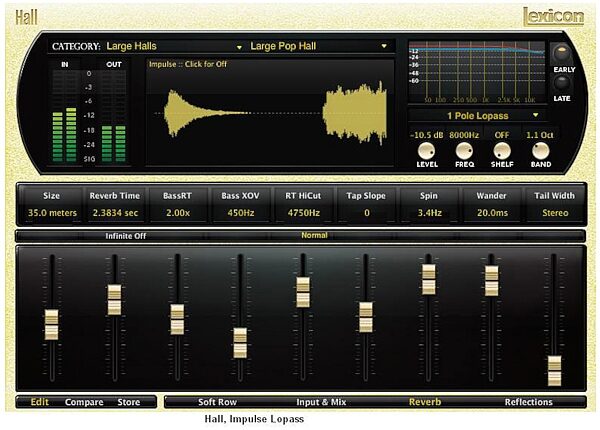Viewport: 600px width, 430px height.
Task: Toggle the Normal mode switch
Action: point(314,235)
